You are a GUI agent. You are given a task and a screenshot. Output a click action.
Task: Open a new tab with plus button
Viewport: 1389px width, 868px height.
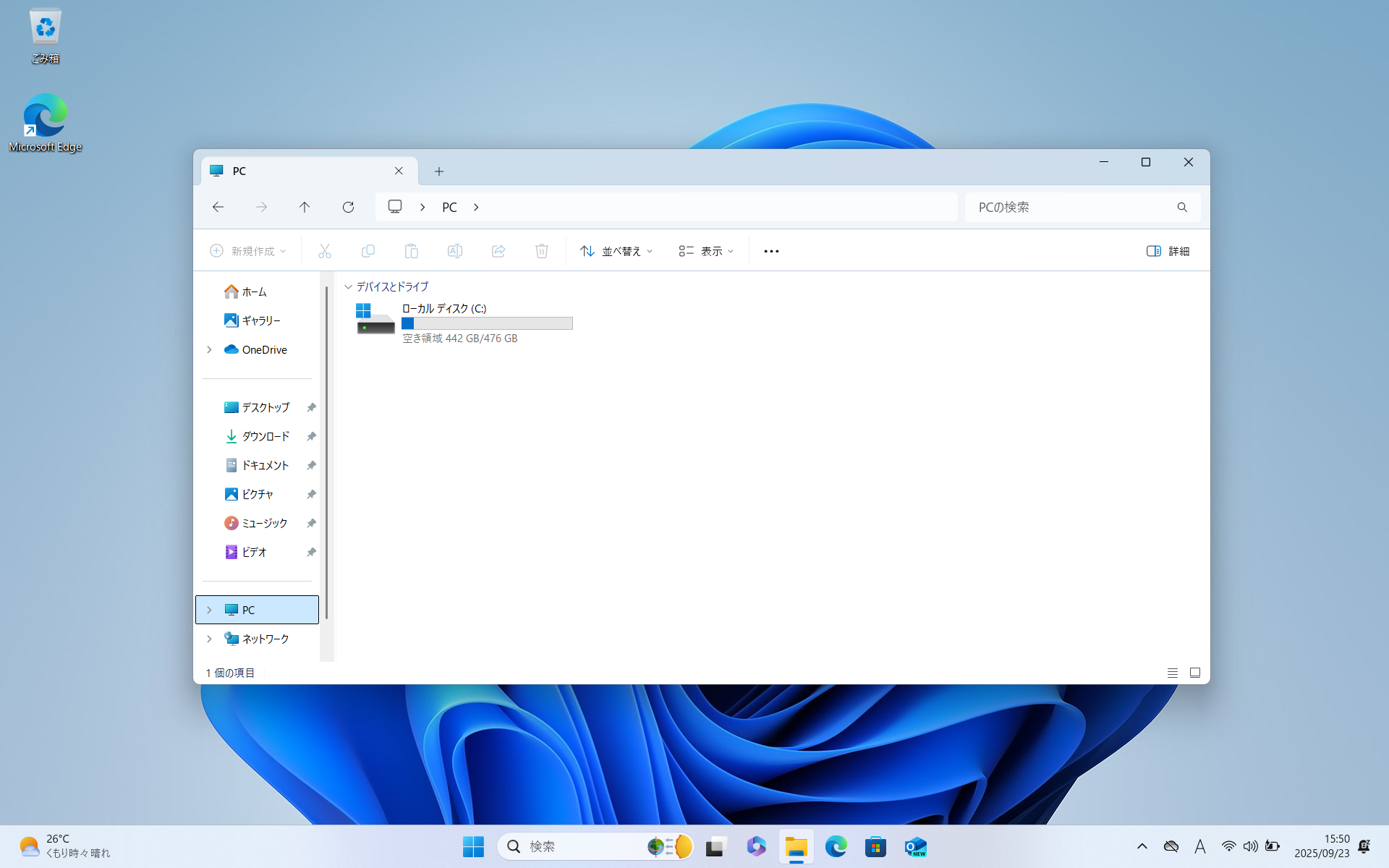pos(439,171)
